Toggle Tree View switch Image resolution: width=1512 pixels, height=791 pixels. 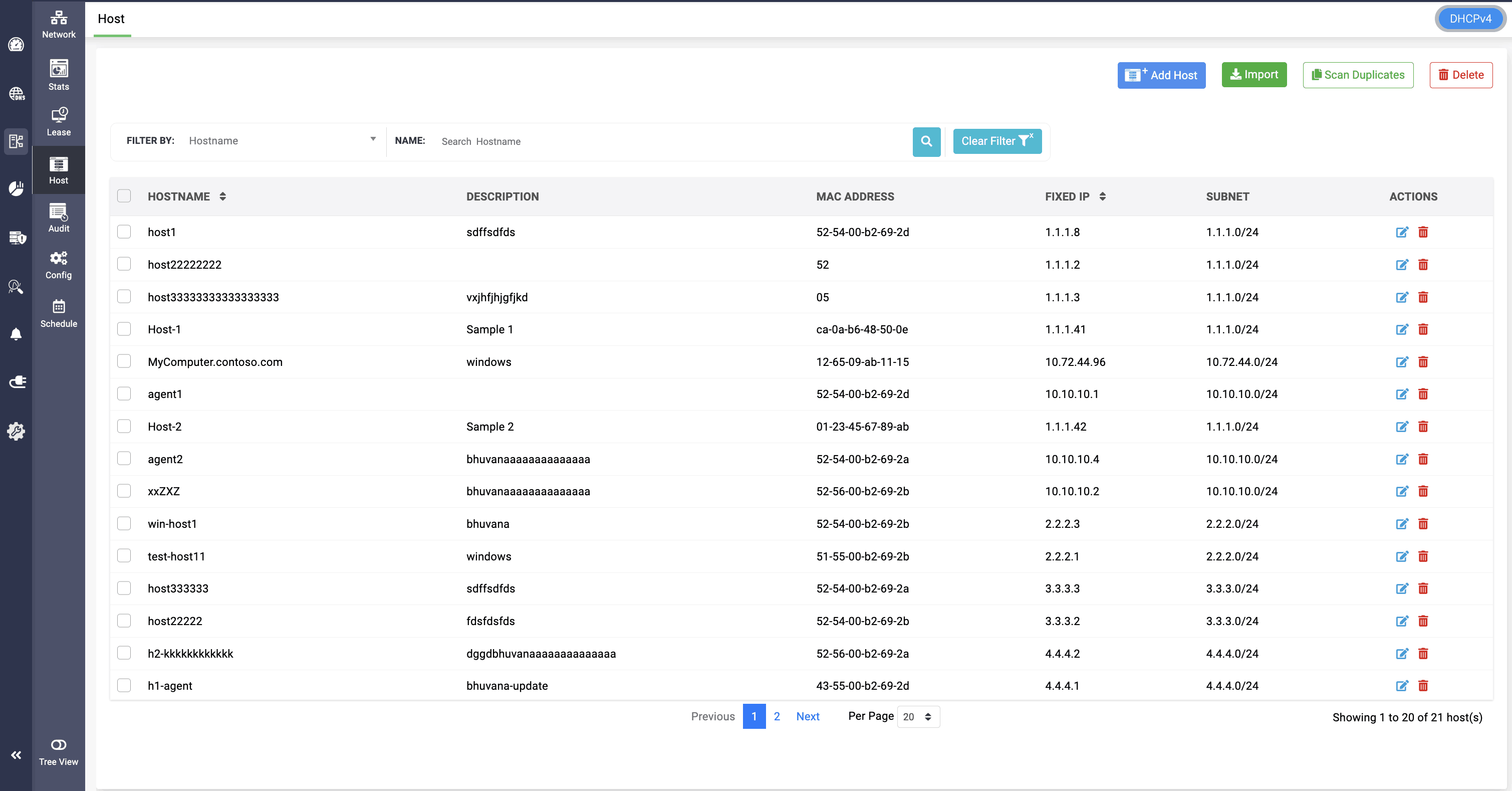[59, 744]
